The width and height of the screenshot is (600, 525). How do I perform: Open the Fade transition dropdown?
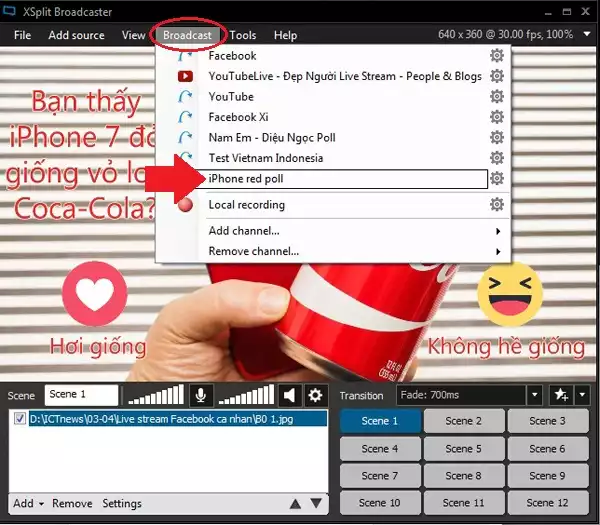pos(535,395)
